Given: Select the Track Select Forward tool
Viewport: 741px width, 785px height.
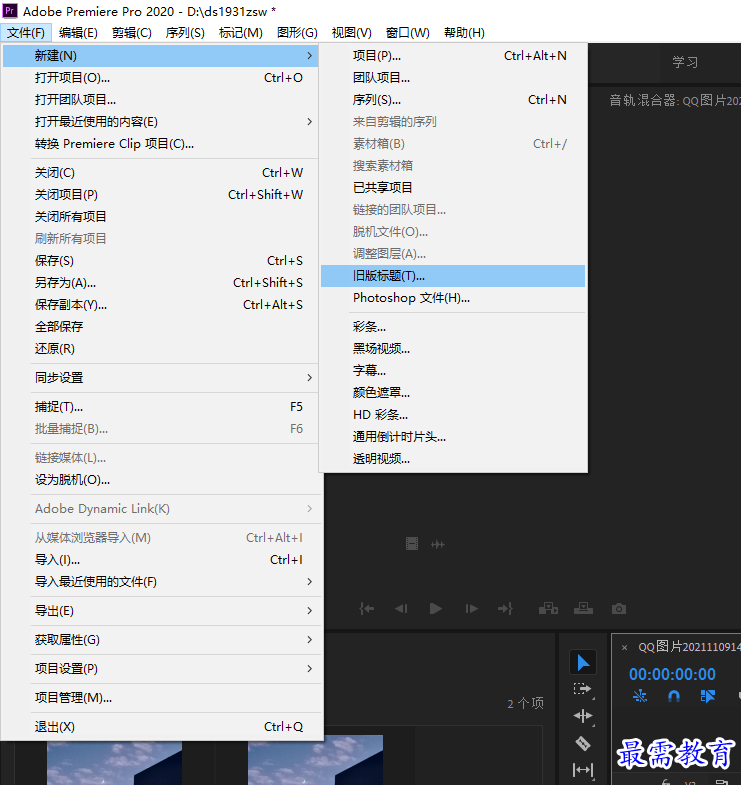Looking at the screenshot, I should pyautogui.click(x=582, y=689).
